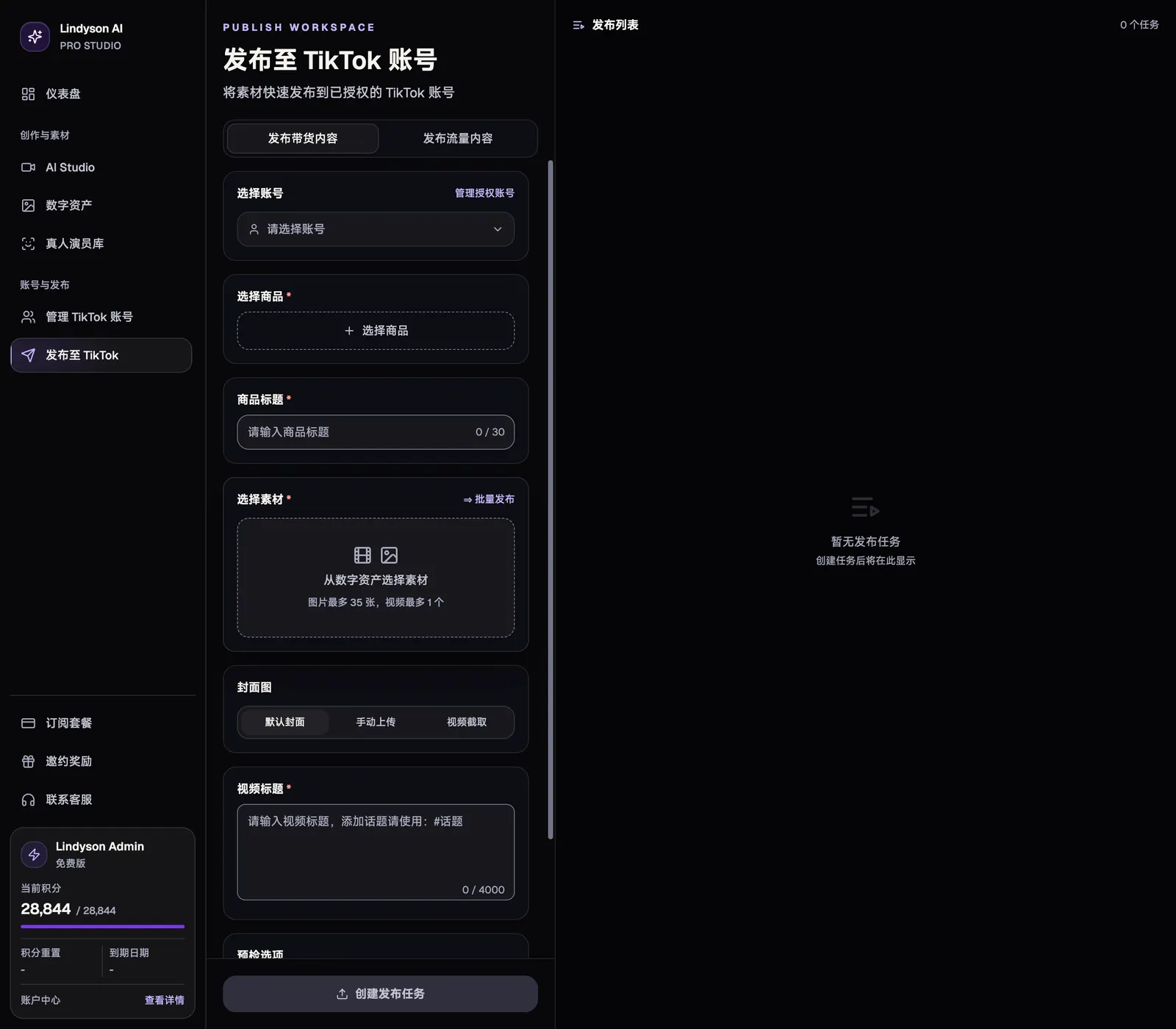The width and height of the screenshot is (1176, 1029).
Task: Click the Lindyson AI sparkle logo icon
Action: click(35, 37)
